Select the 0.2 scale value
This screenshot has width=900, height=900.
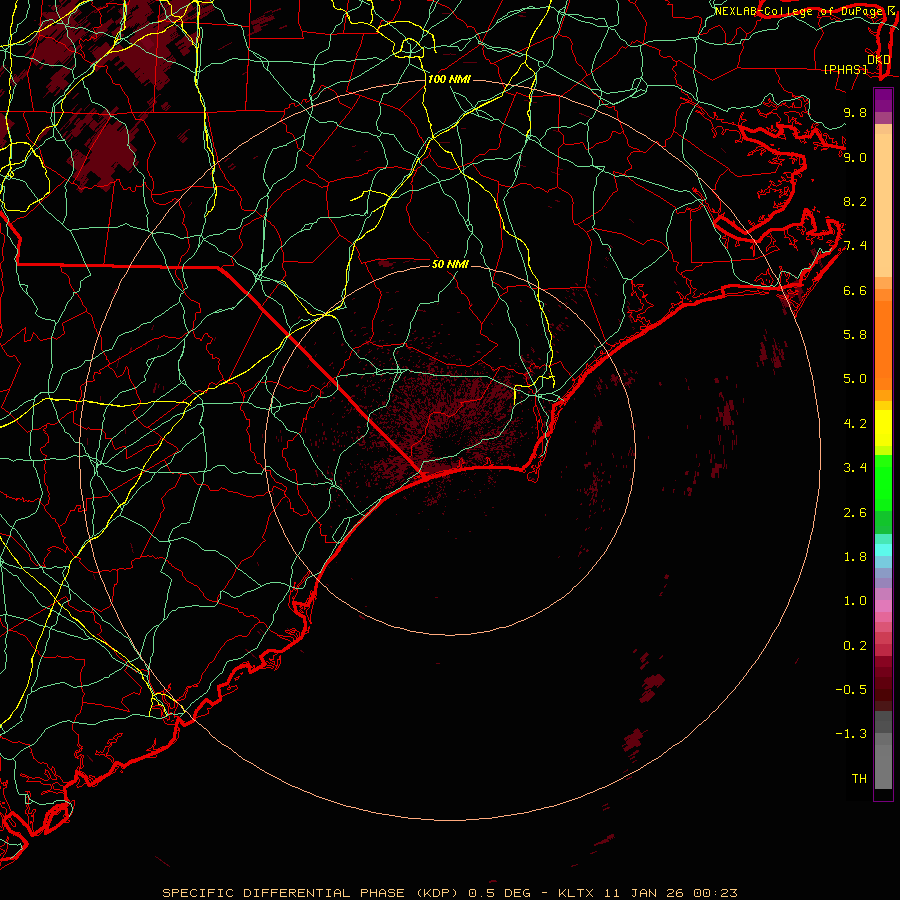click(855, 646)
